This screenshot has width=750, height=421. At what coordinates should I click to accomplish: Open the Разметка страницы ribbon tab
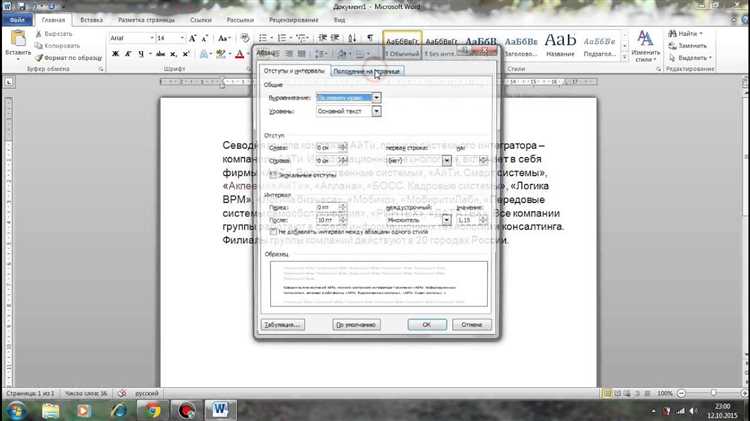pyautogui.click(x=146, y=20)
